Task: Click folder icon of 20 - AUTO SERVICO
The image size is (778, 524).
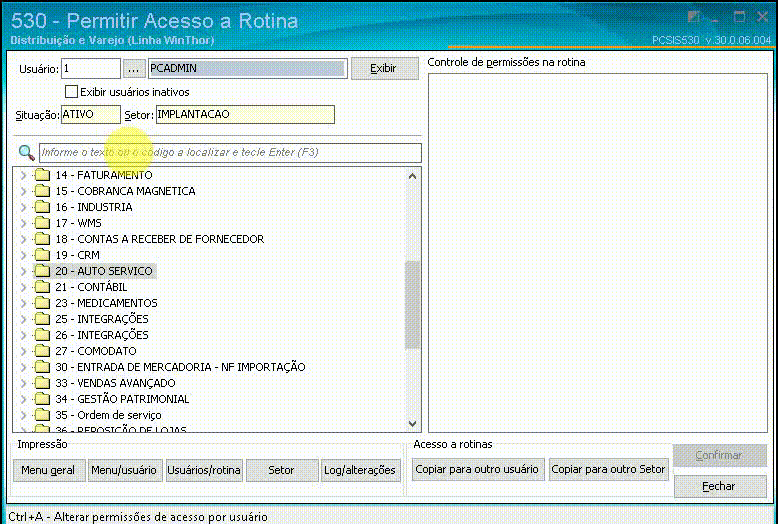Action: [43, 271]
